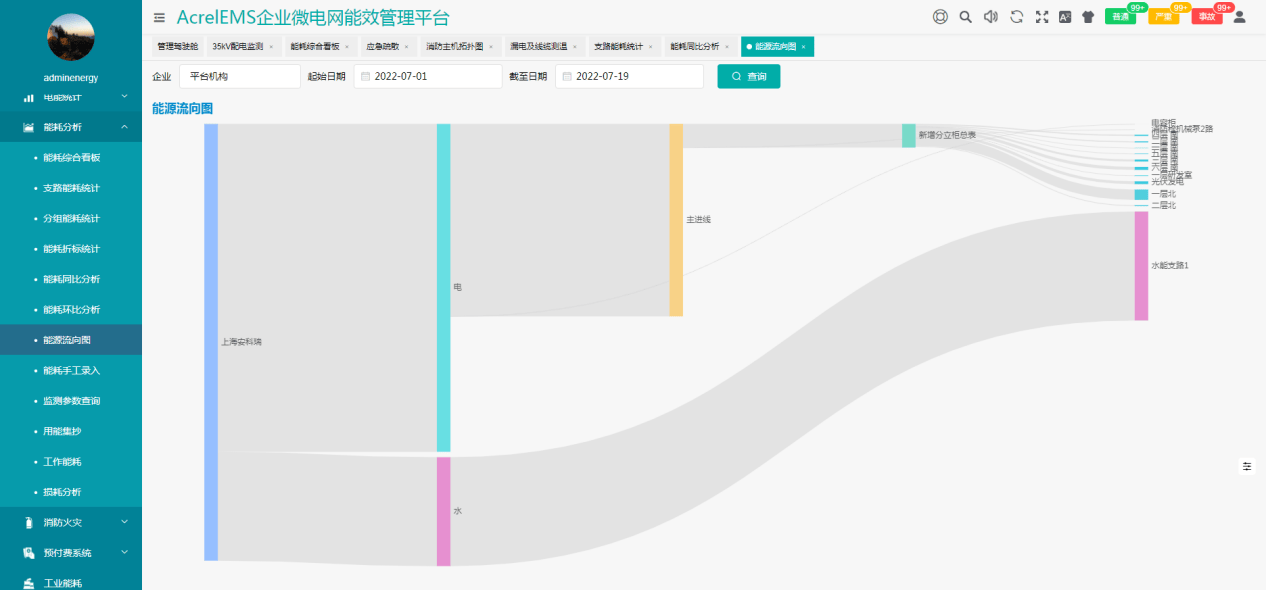
Task: Open help via the circular target icon
Action: click(940, 17)
